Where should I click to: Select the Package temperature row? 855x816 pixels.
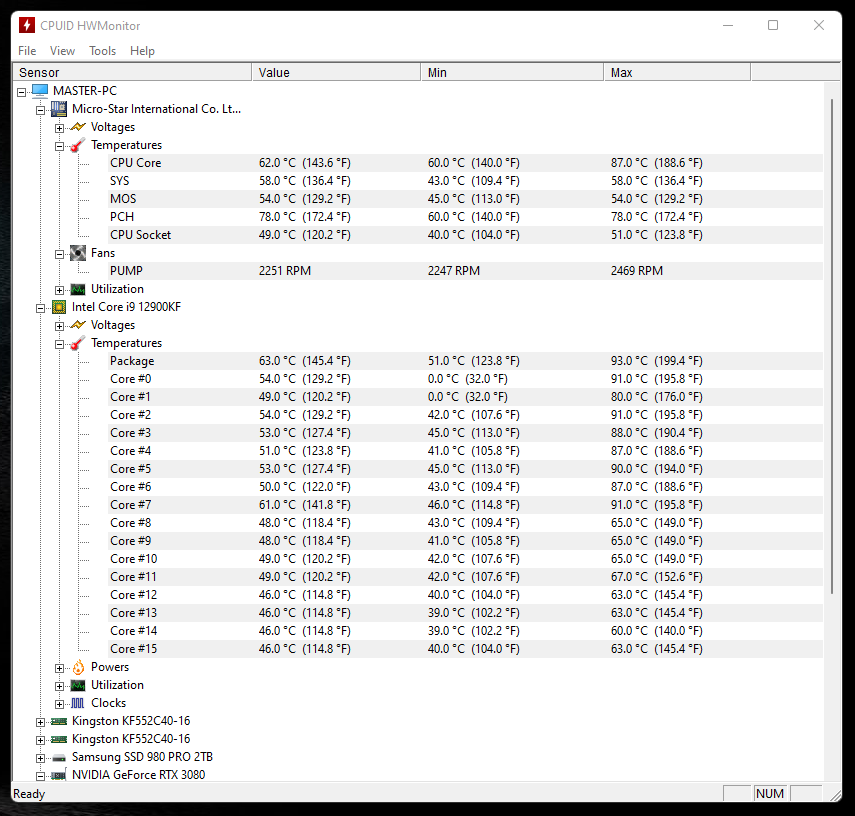point(465,361)
